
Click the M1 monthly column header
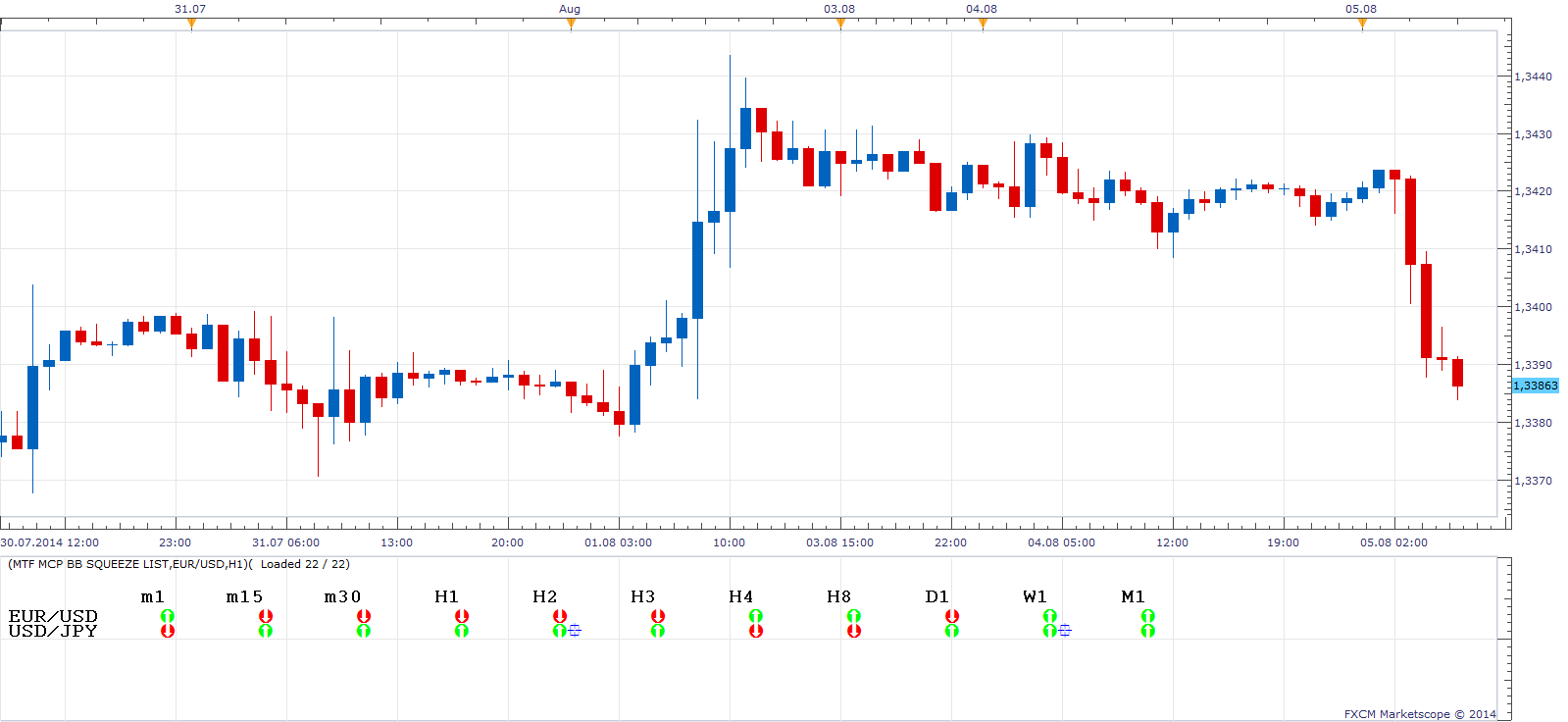click(x=1133, y=596)
